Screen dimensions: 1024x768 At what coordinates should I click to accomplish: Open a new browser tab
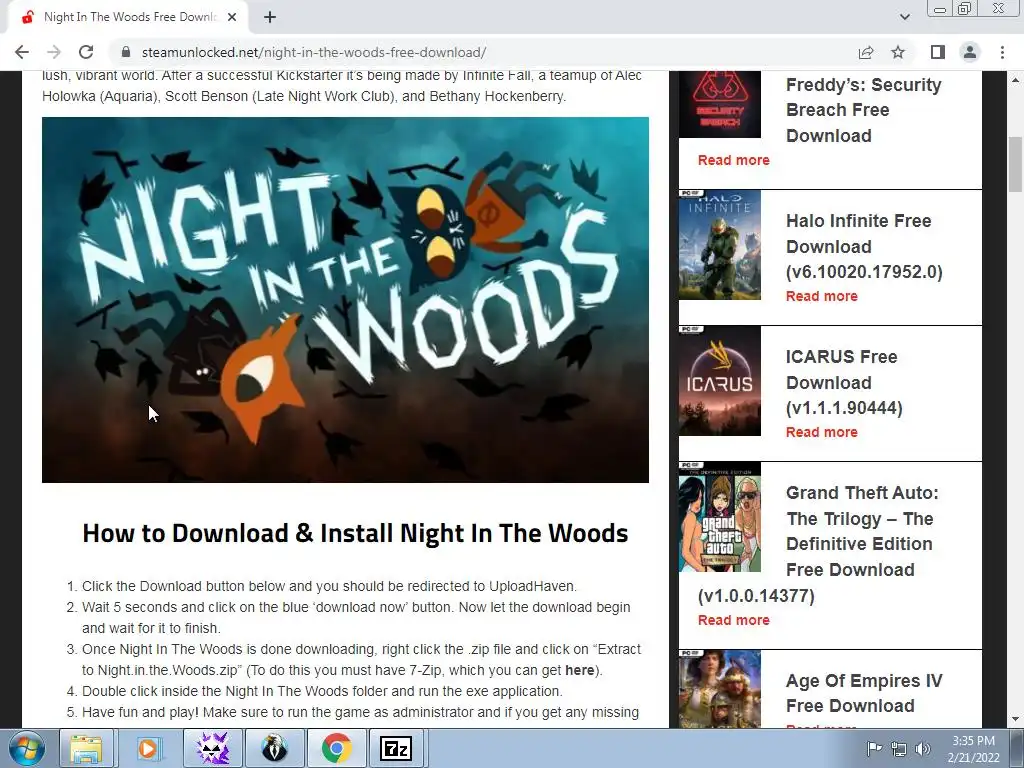point(270,17)
